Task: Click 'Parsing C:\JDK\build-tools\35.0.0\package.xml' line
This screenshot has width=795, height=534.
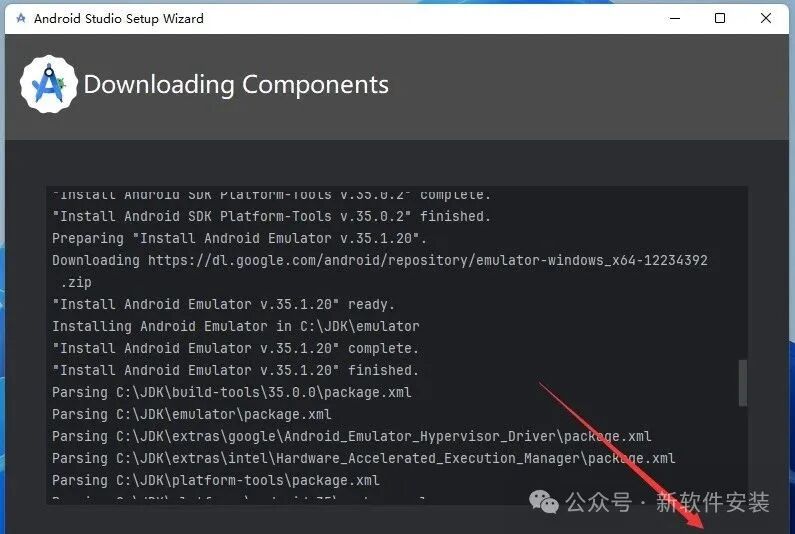Action: [232, 393]
